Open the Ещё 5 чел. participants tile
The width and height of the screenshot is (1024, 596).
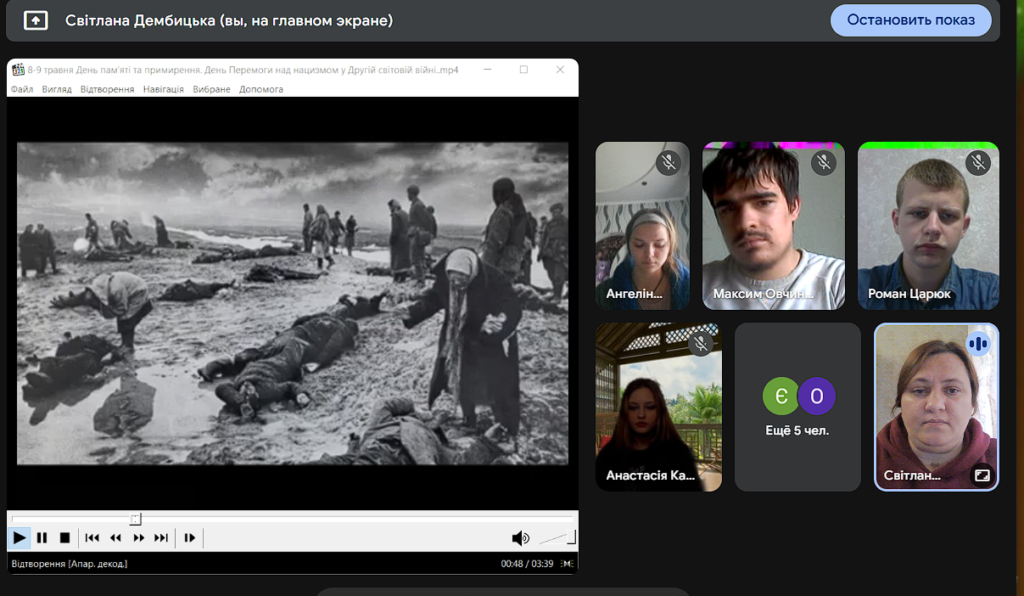click(797, 407)
